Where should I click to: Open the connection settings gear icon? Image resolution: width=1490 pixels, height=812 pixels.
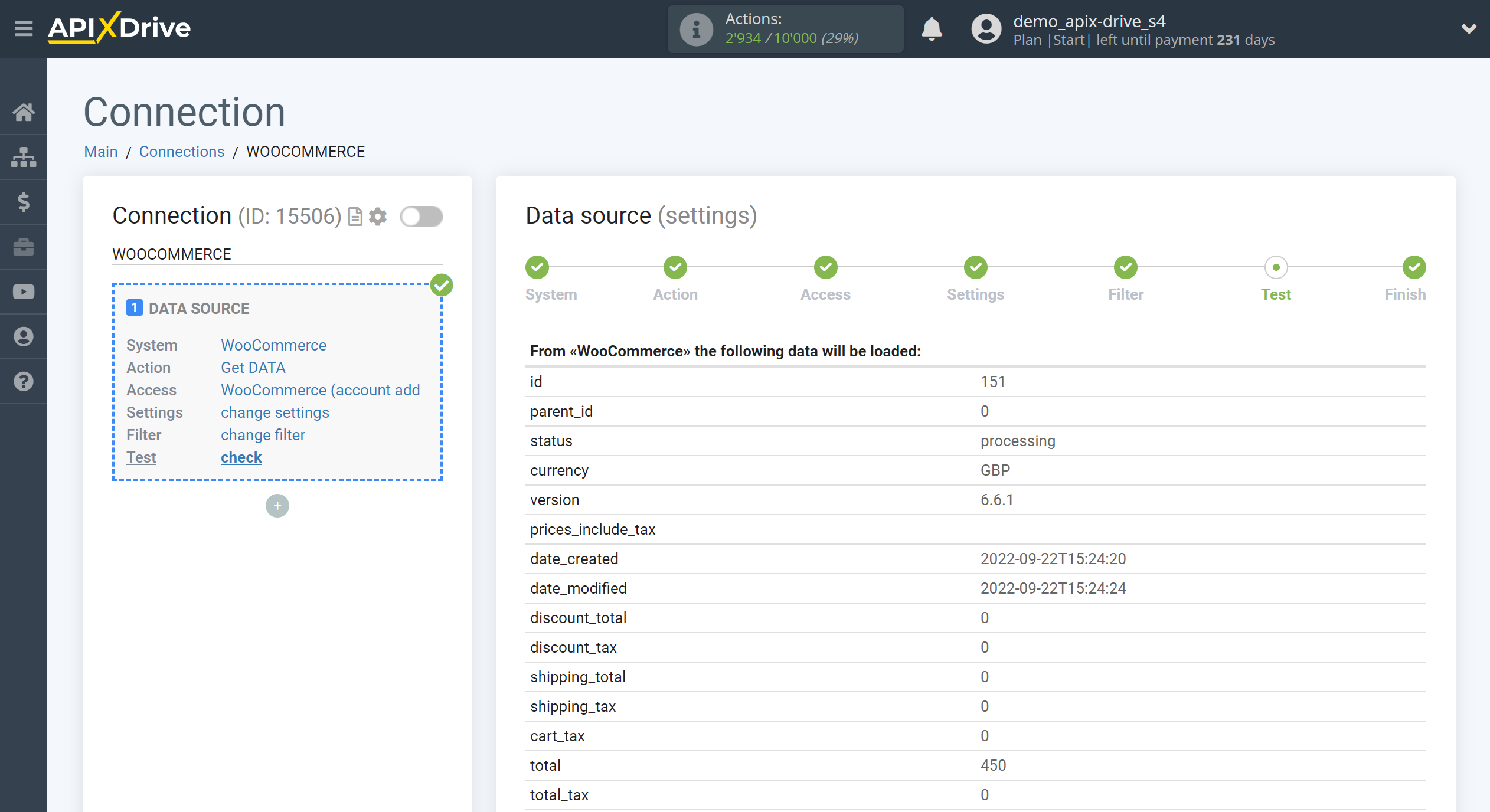pyautogui.click(x=378, y=215)
